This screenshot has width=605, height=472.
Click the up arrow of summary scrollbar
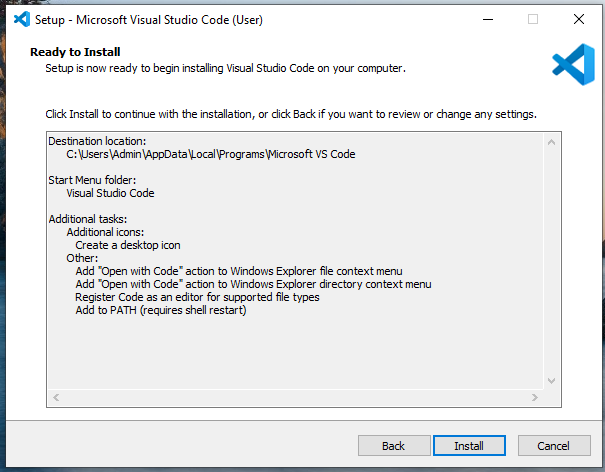(x=552, y=142)
